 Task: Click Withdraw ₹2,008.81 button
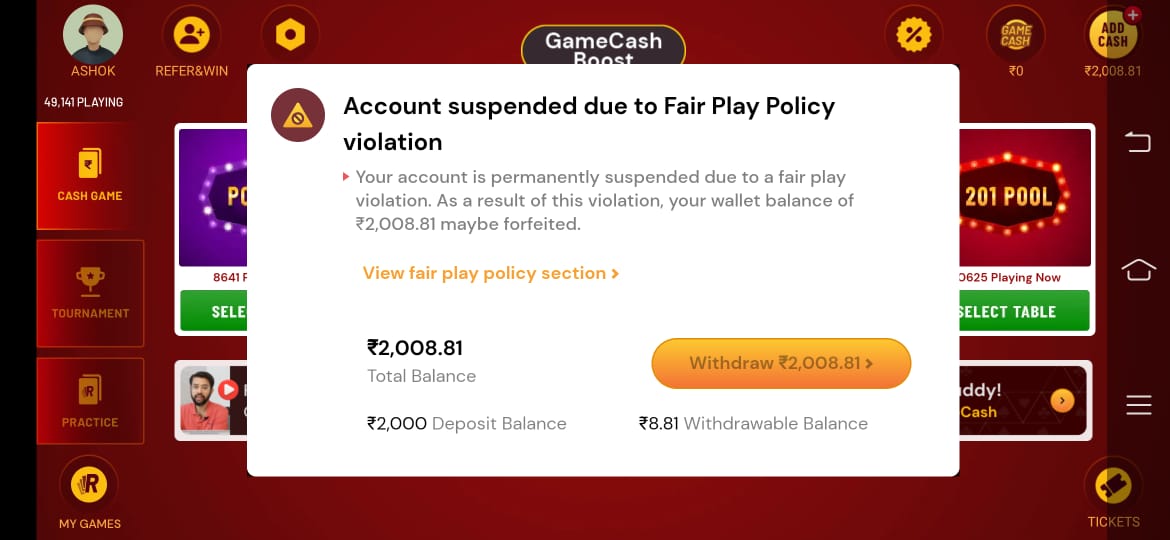[x=781, y=363]
